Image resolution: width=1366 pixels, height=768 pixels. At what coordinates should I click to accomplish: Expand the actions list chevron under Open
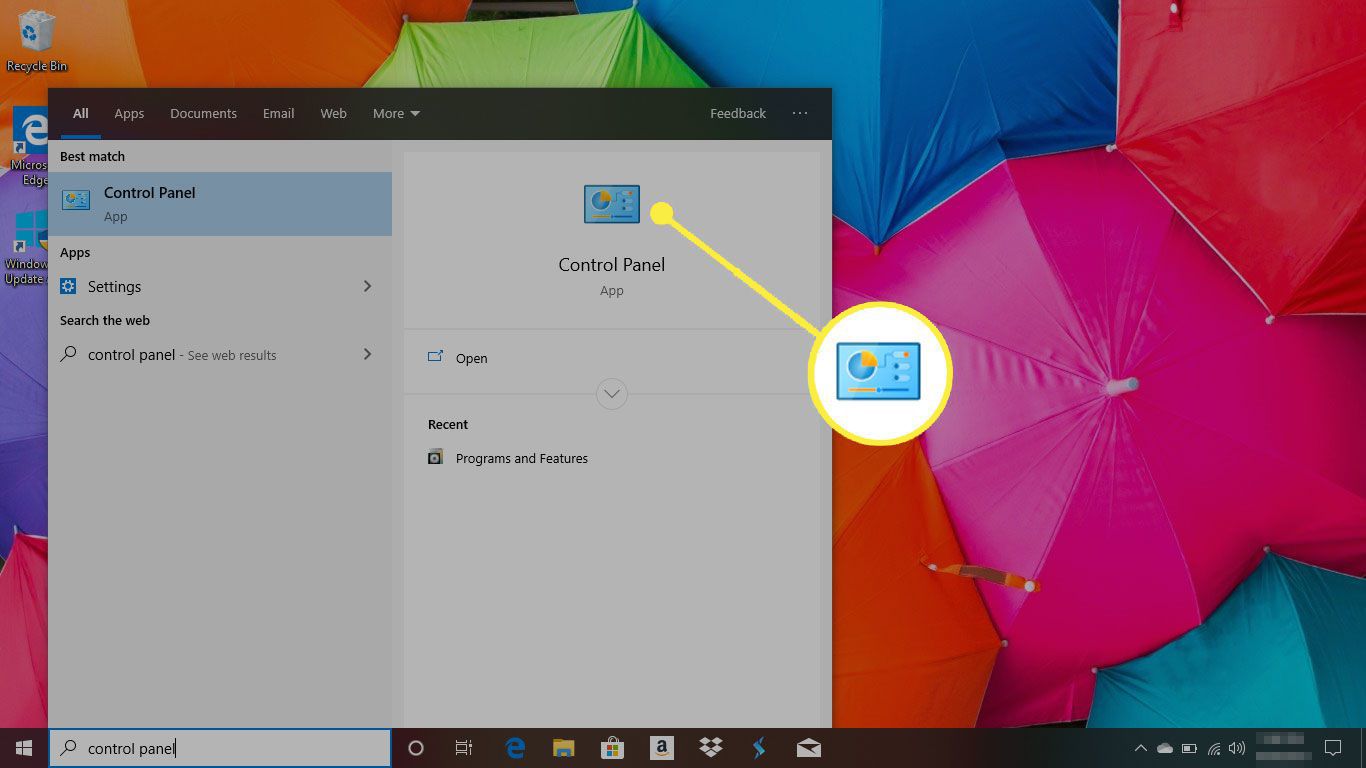click(x=611, y=393)
